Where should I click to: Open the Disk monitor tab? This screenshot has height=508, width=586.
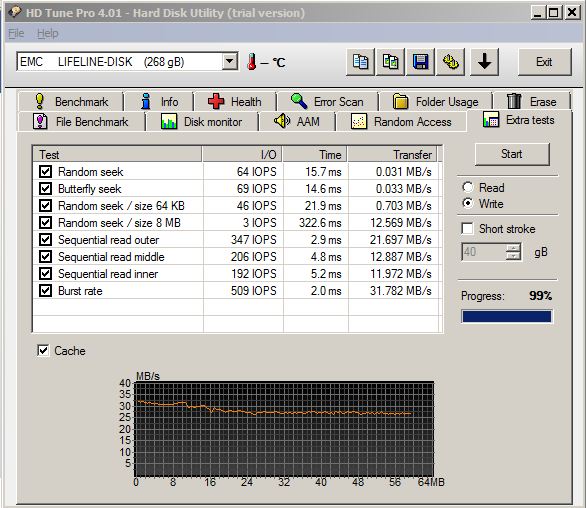[x=202, y=122]
